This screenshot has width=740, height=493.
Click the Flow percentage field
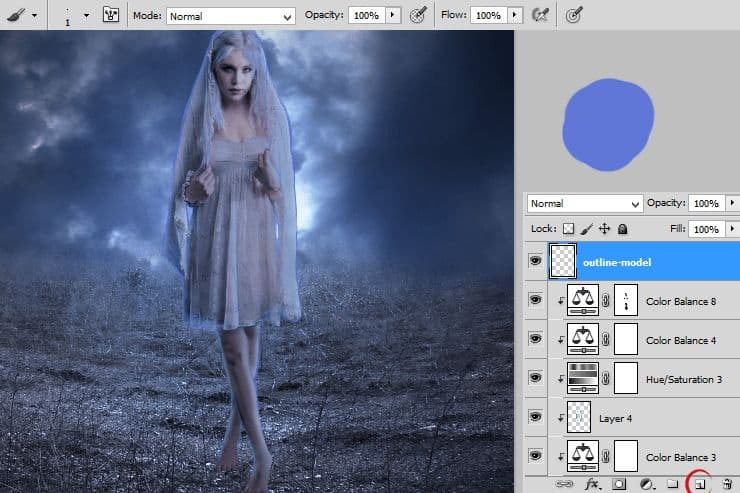487,16
